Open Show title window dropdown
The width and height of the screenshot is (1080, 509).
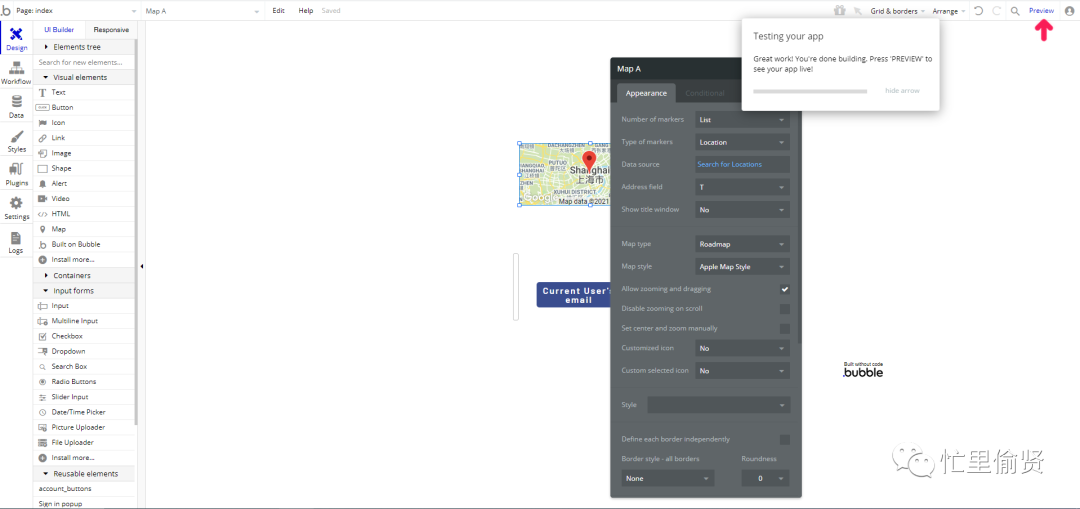pyautogui.click(x=742, y=209)
